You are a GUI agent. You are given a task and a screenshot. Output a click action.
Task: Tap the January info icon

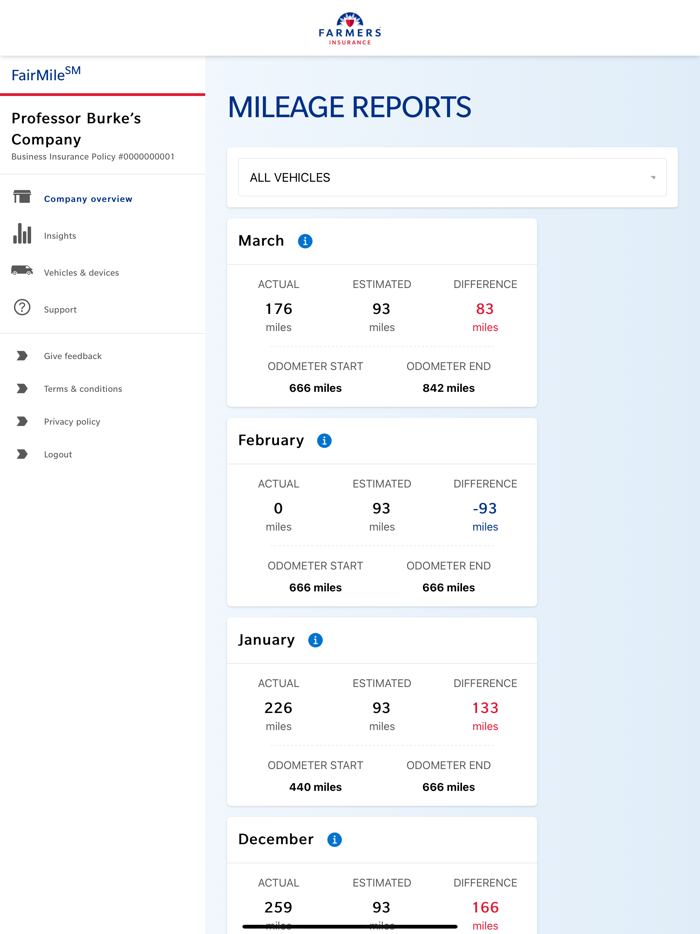click(315, 640)
